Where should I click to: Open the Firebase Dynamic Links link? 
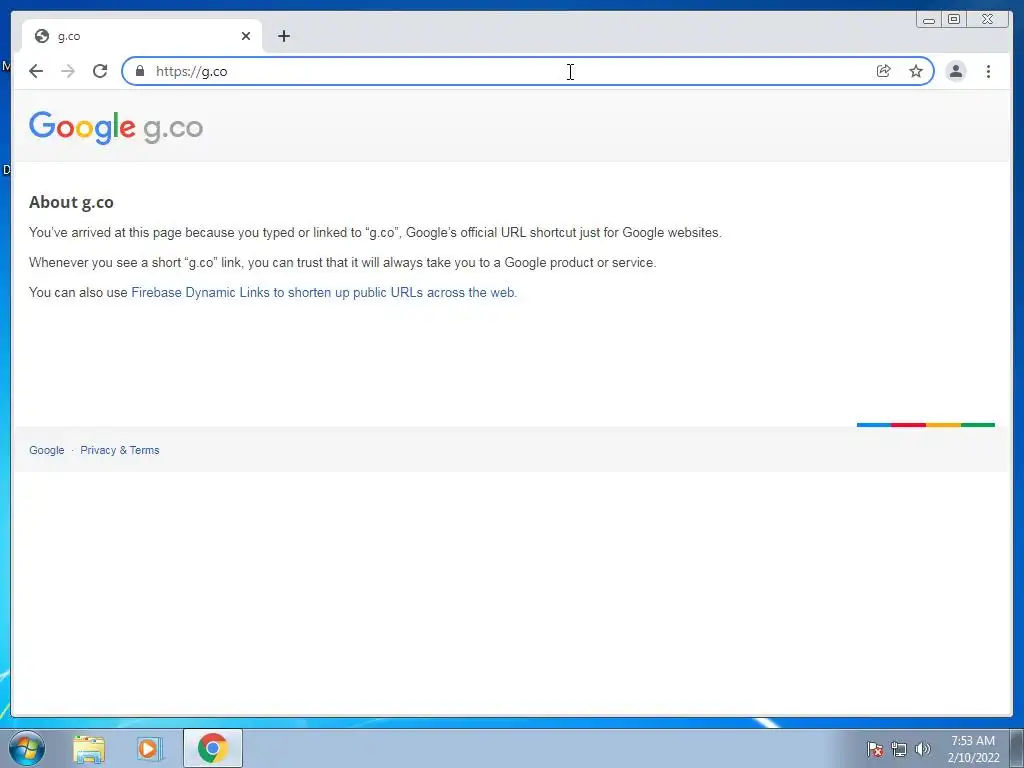pyautogui.click(x=323, y=293)
